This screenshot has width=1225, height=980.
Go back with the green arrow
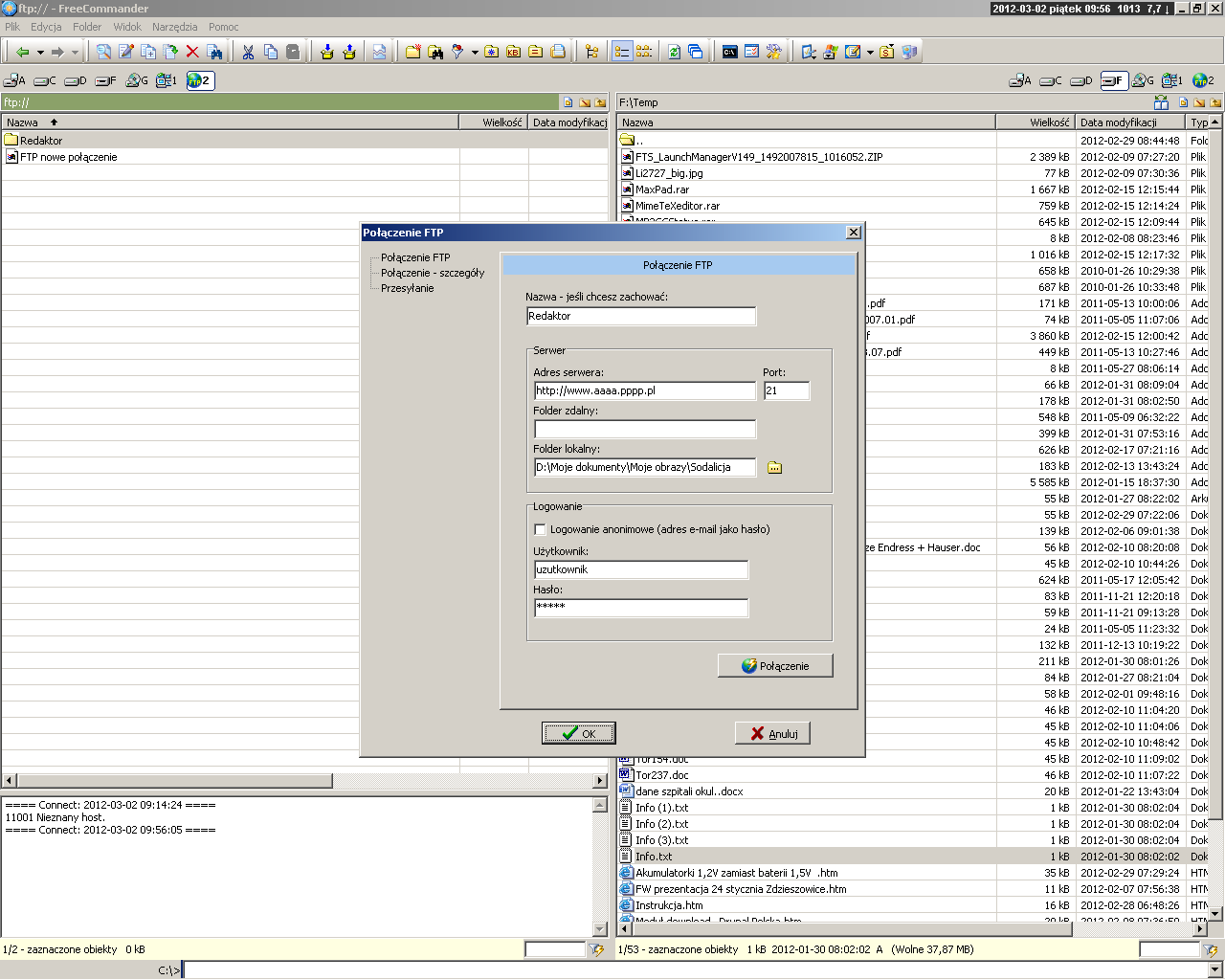point(23,52)
